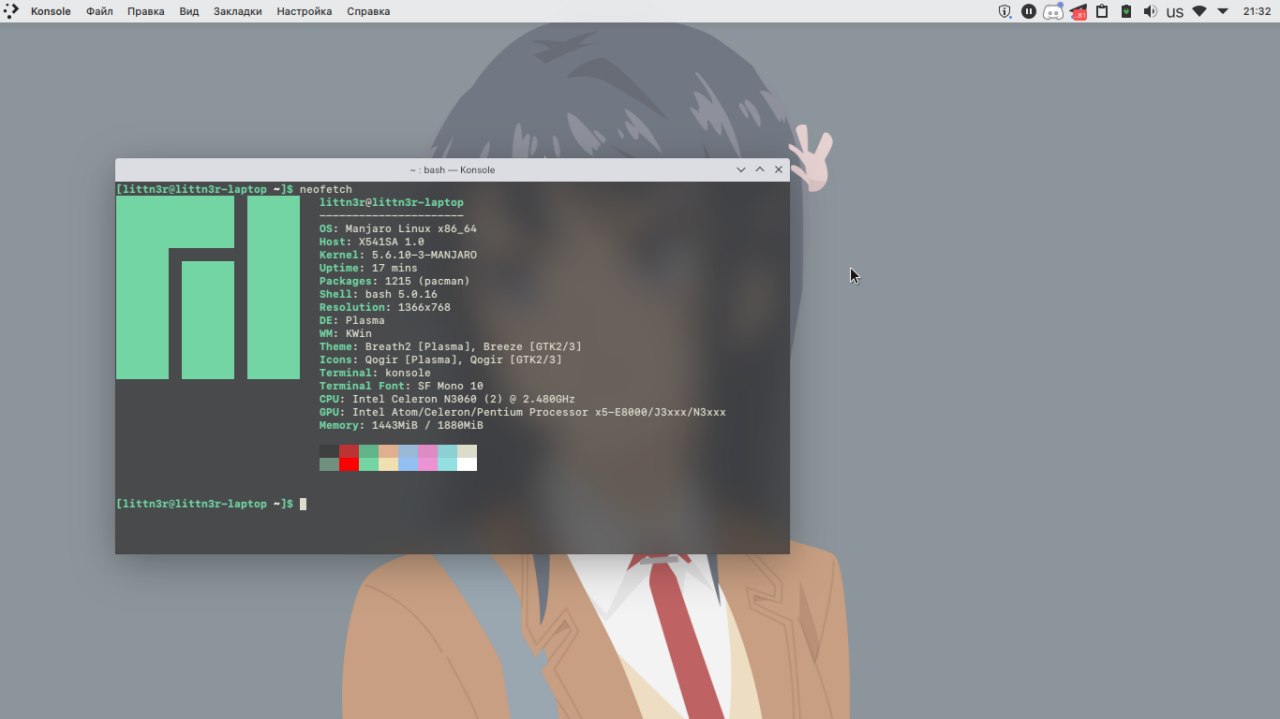Click the 'Icons: Qogir [Plasma]' line
Viewport: 1280px width, 719px height.
coord(440,360)
